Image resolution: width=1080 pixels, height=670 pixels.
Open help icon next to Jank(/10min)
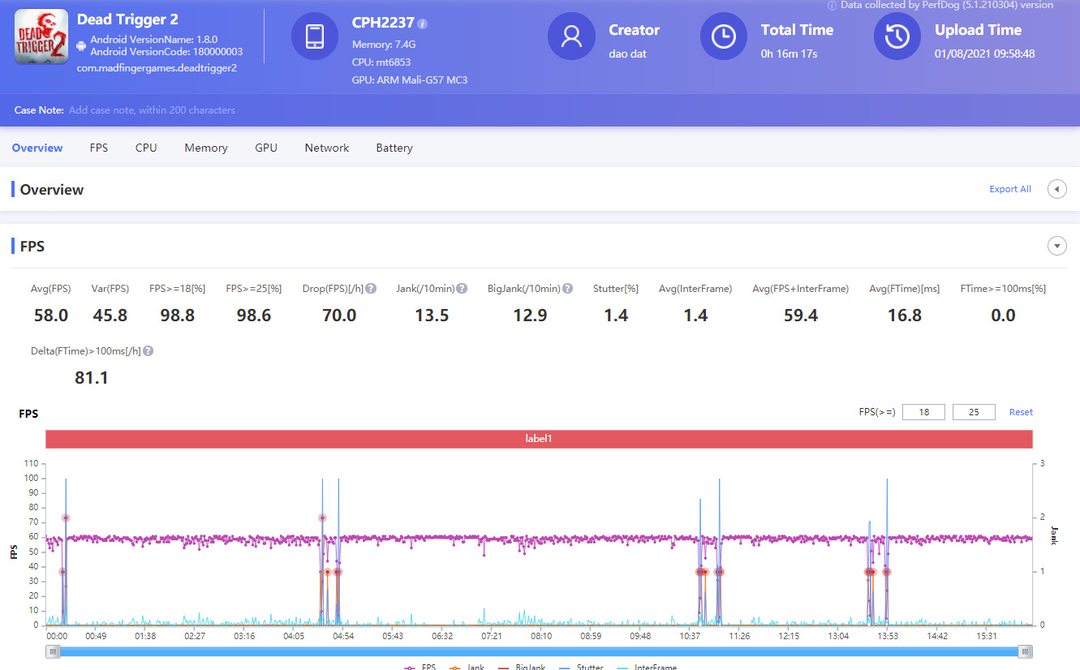[462, 289]
